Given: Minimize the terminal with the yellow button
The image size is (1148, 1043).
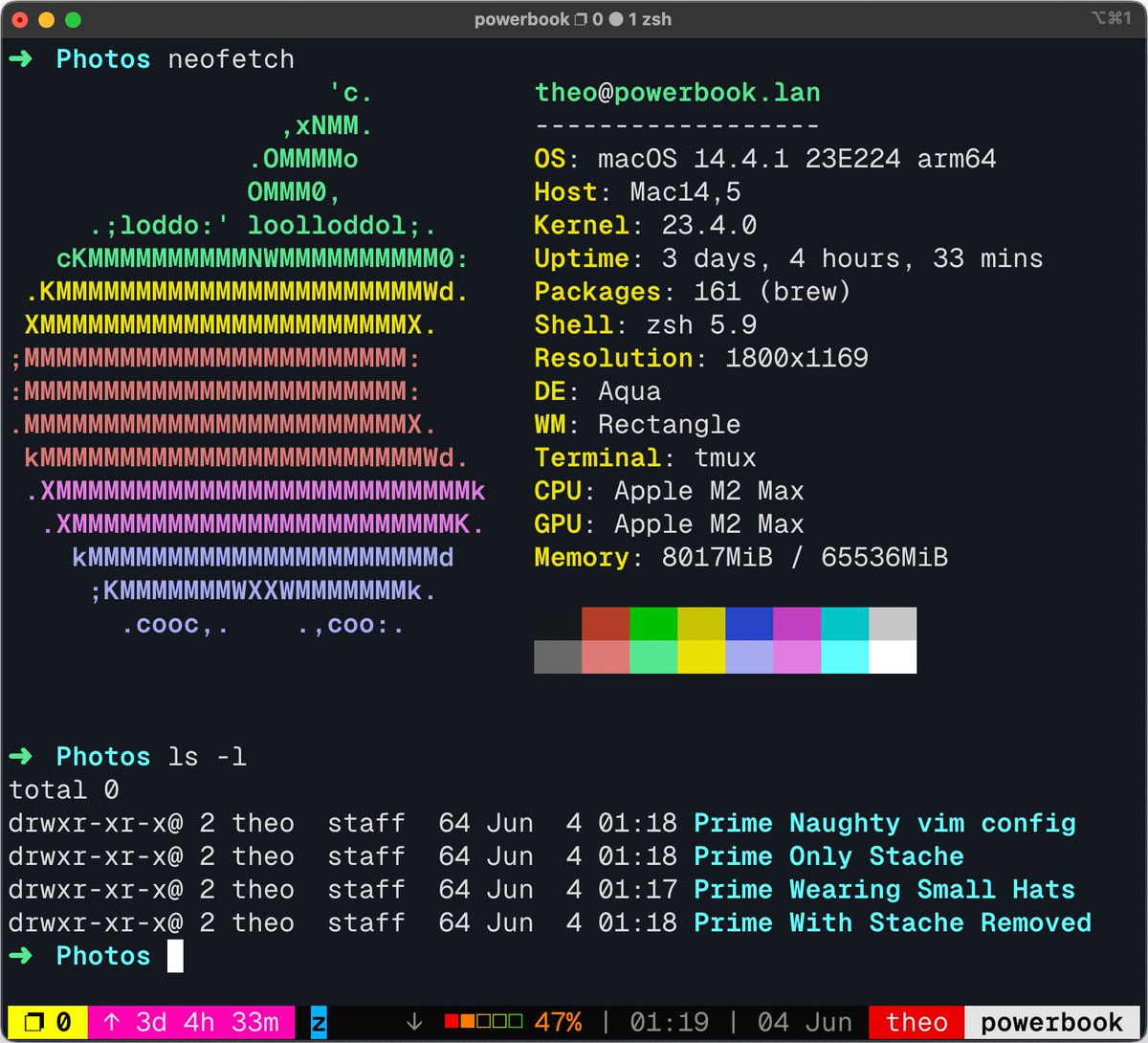Looking at the screenshot, I should pos(46,19).
